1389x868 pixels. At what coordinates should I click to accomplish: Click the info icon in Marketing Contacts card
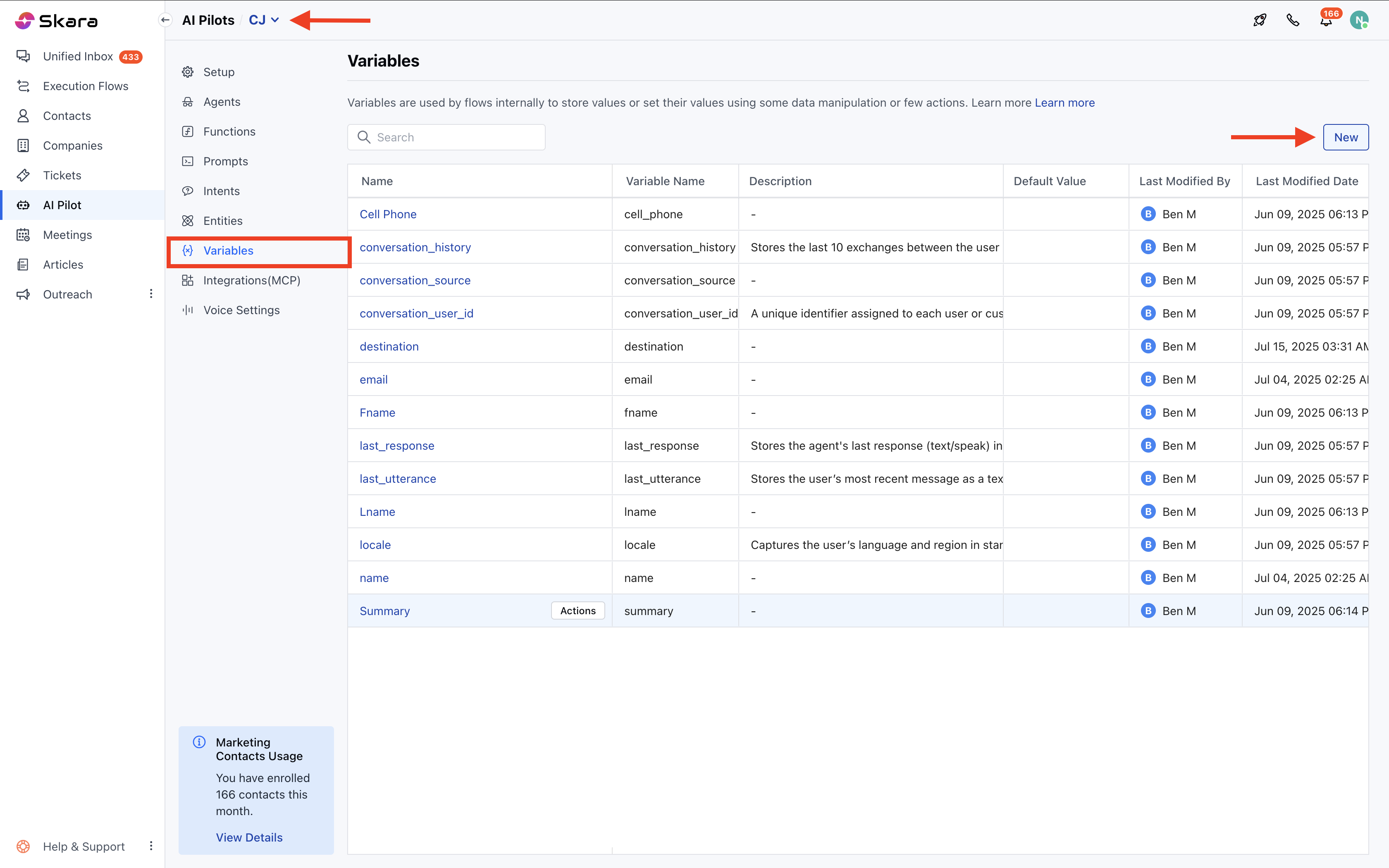point(199,742)
